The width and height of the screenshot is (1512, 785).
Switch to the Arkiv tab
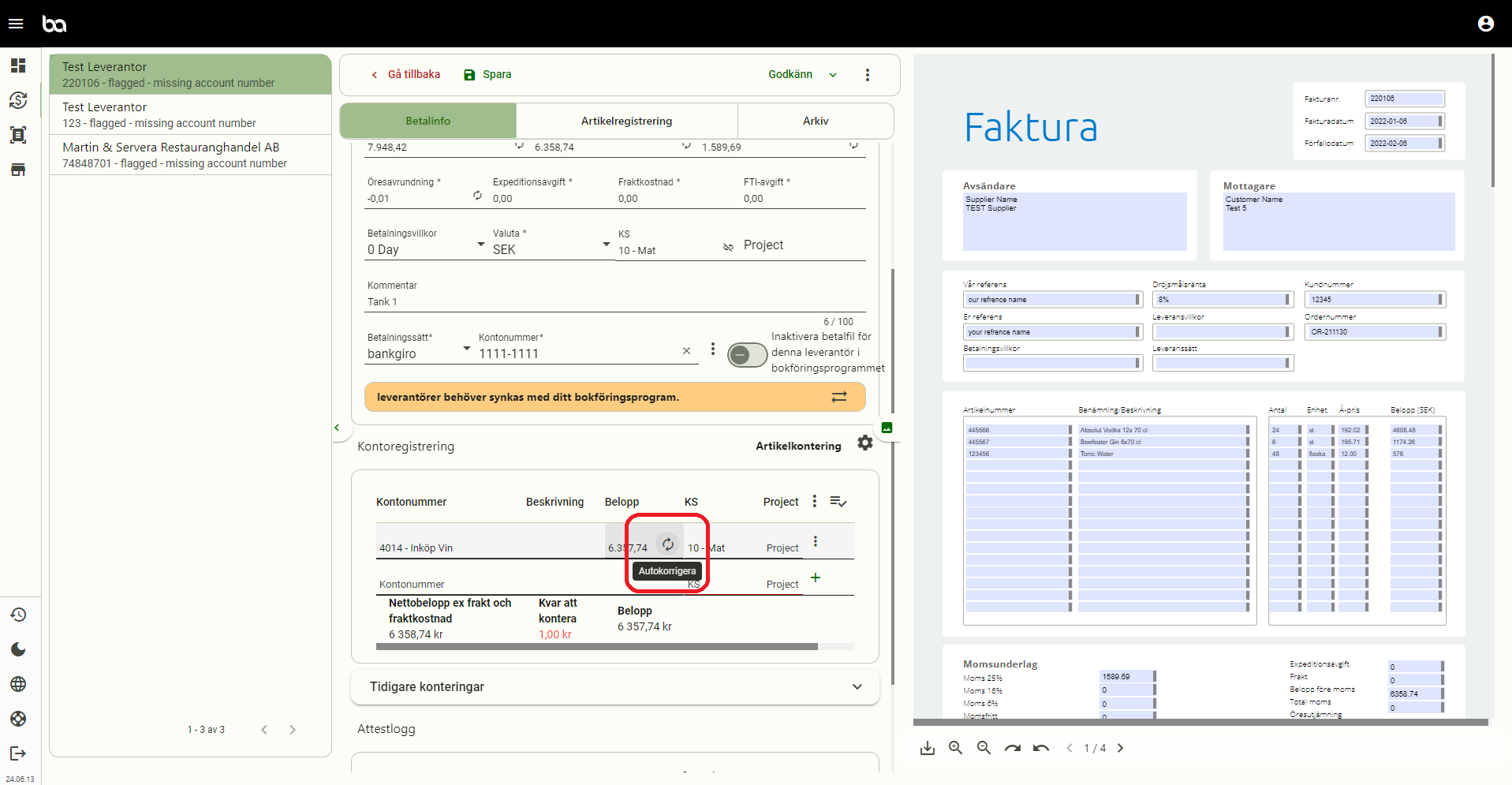point(815,121)
